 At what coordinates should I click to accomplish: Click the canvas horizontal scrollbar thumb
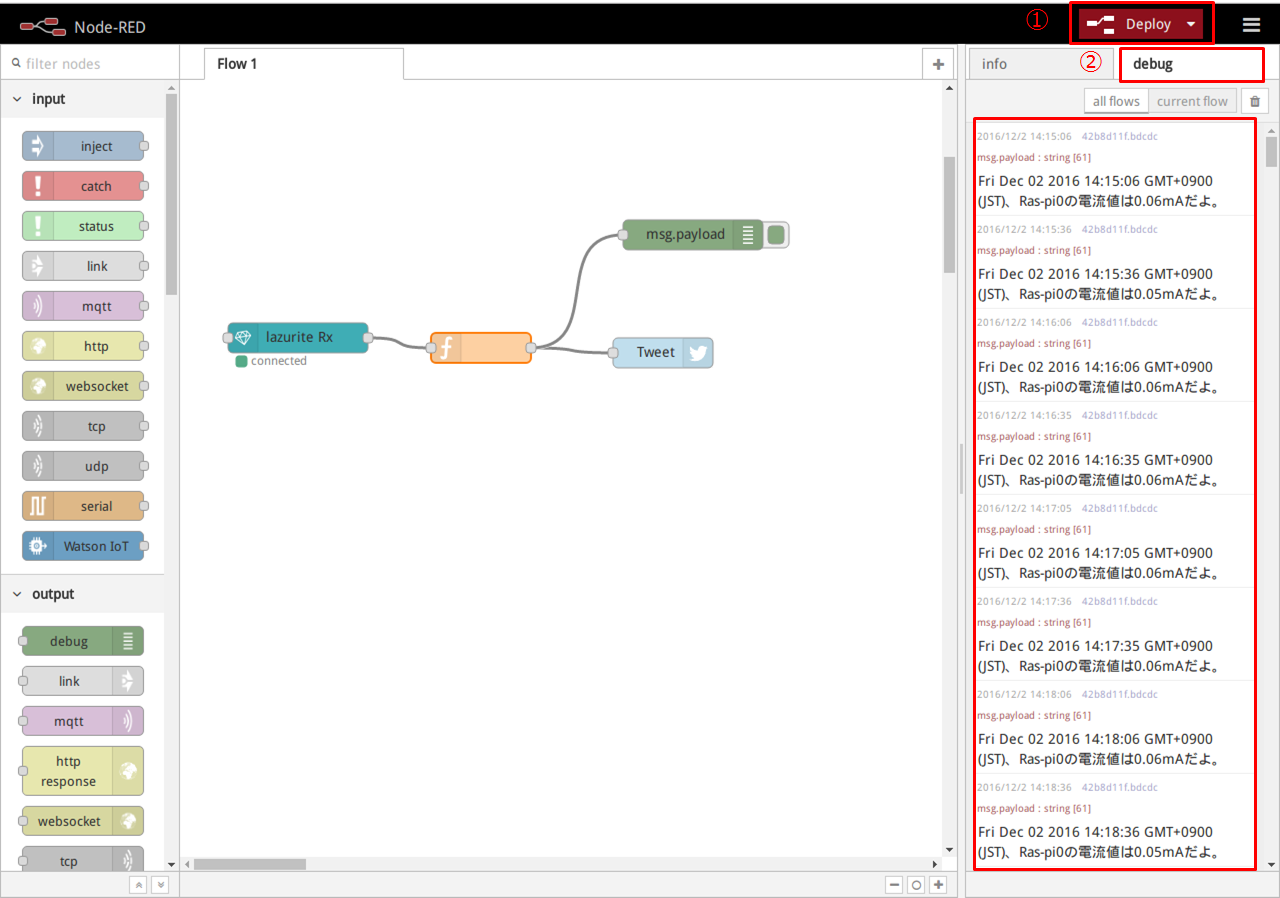pos(250,864)
